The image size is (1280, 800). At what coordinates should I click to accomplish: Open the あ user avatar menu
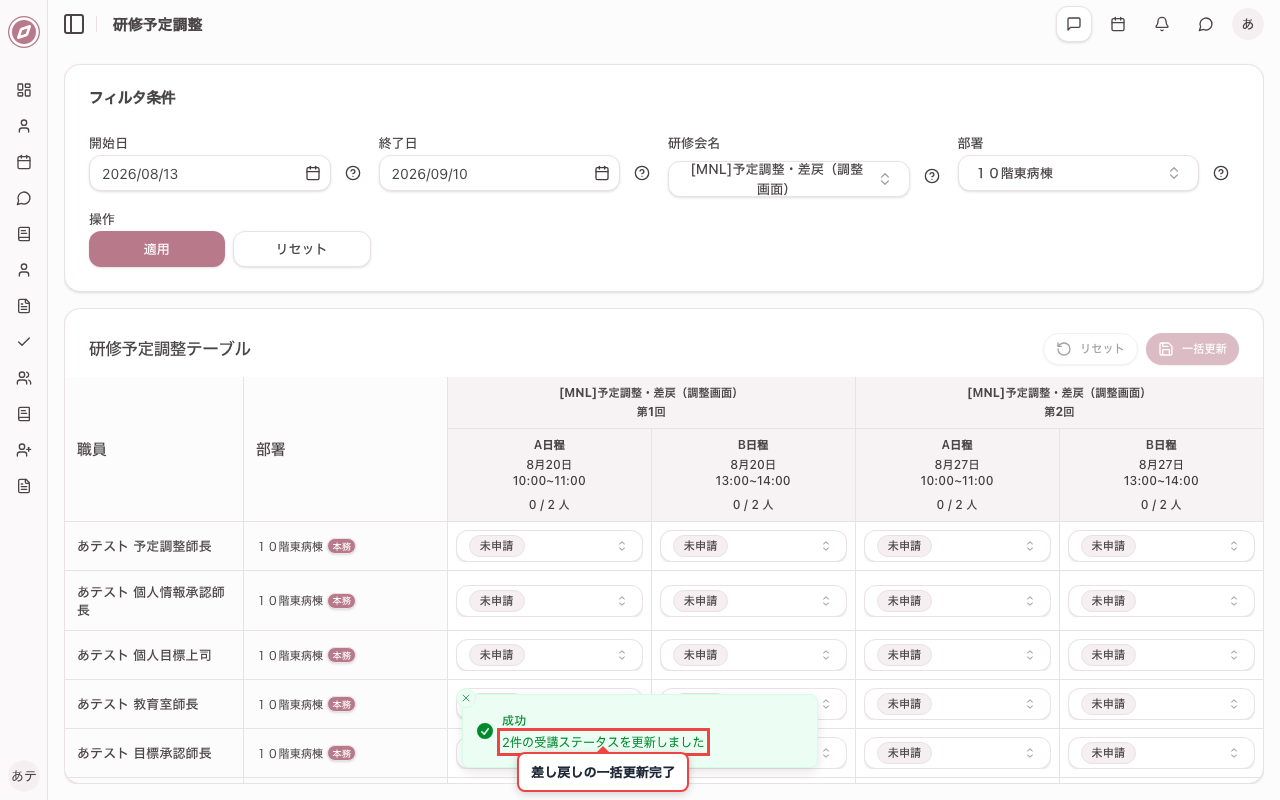tap(1248, 24)
